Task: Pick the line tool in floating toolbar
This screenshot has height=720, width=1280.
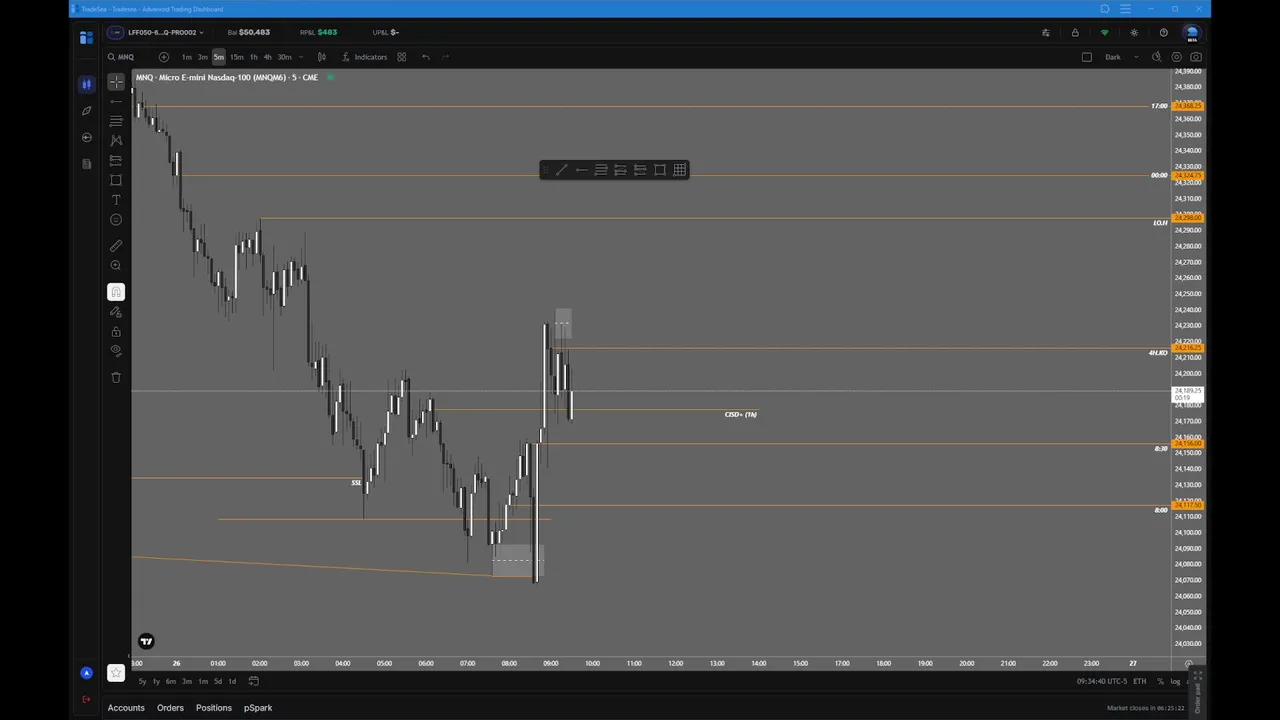Action: 561,170
